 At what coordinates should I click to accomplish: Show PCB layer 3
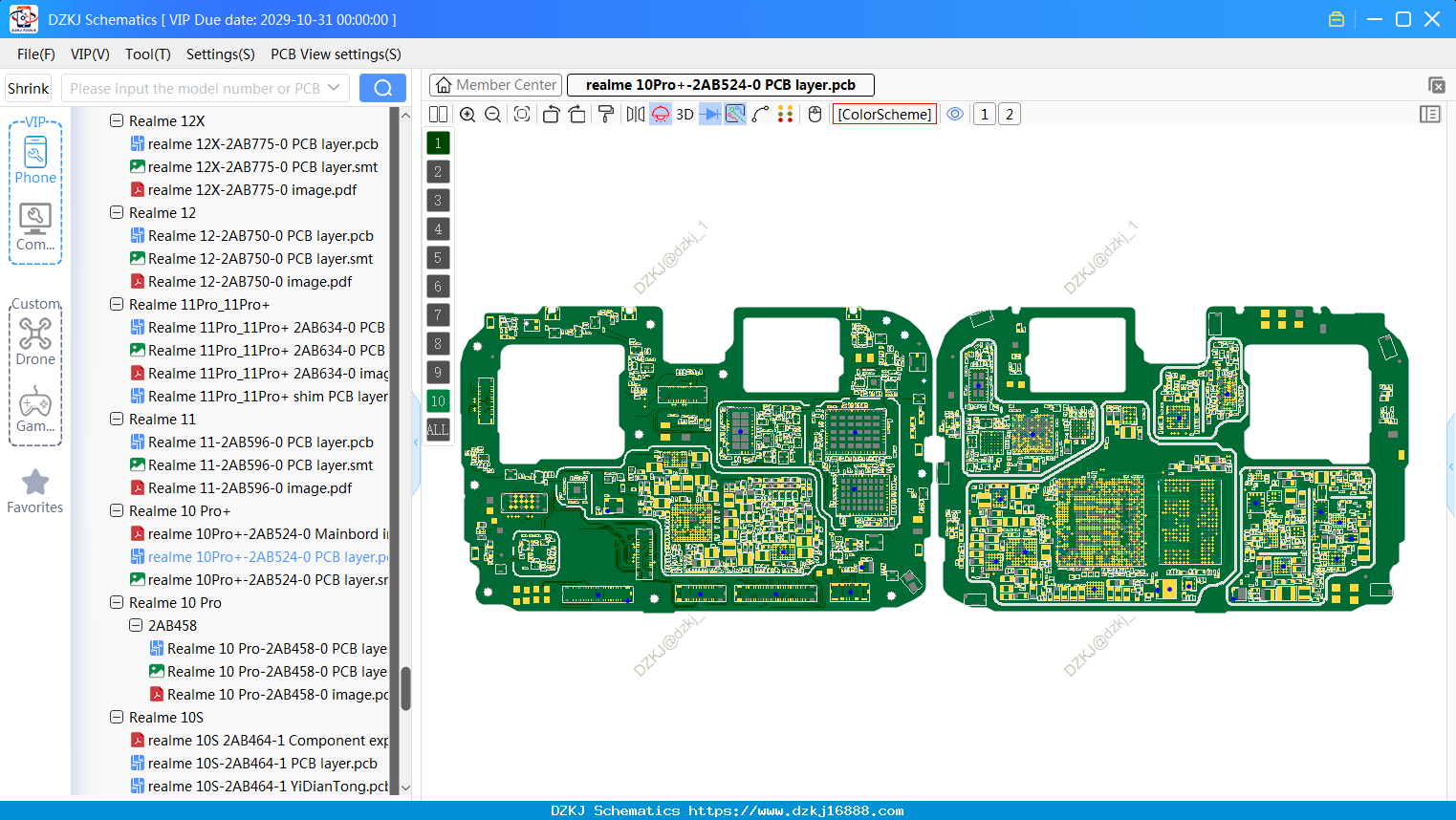438,201
